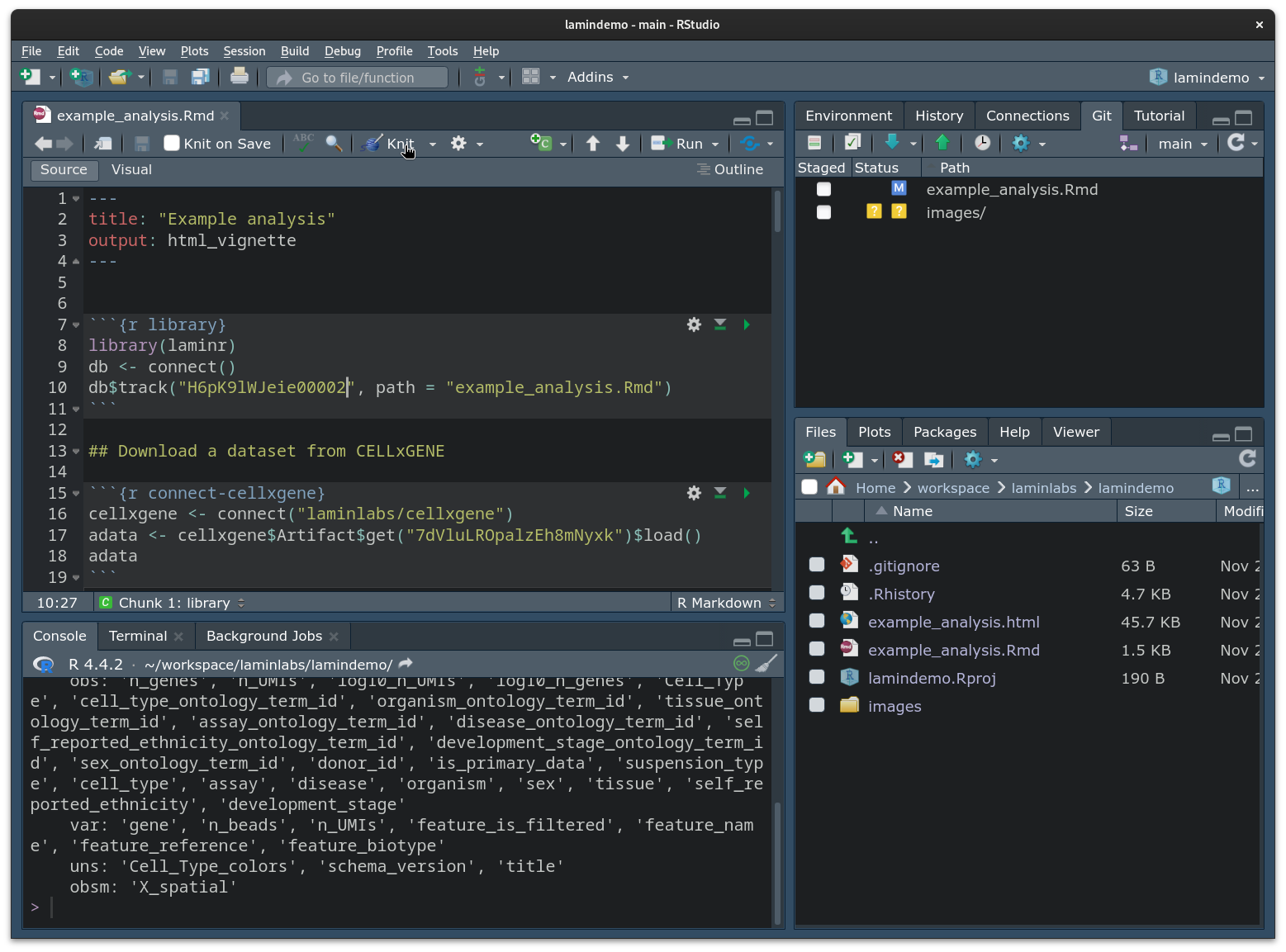Image resolution: width=1286 pixels, height=952 pixels.
Task: Check the example_analysis.html checkbox
Action: (817, 621)
